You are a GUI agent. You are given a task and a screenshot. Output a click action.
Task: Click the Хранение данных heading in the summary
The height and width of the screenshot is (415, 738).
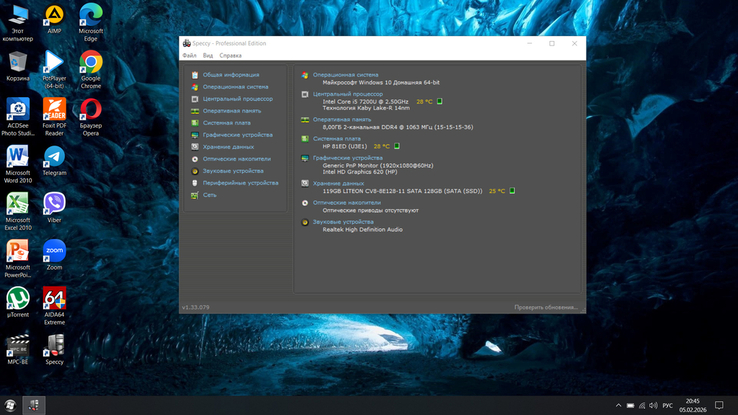pos(338,184)
